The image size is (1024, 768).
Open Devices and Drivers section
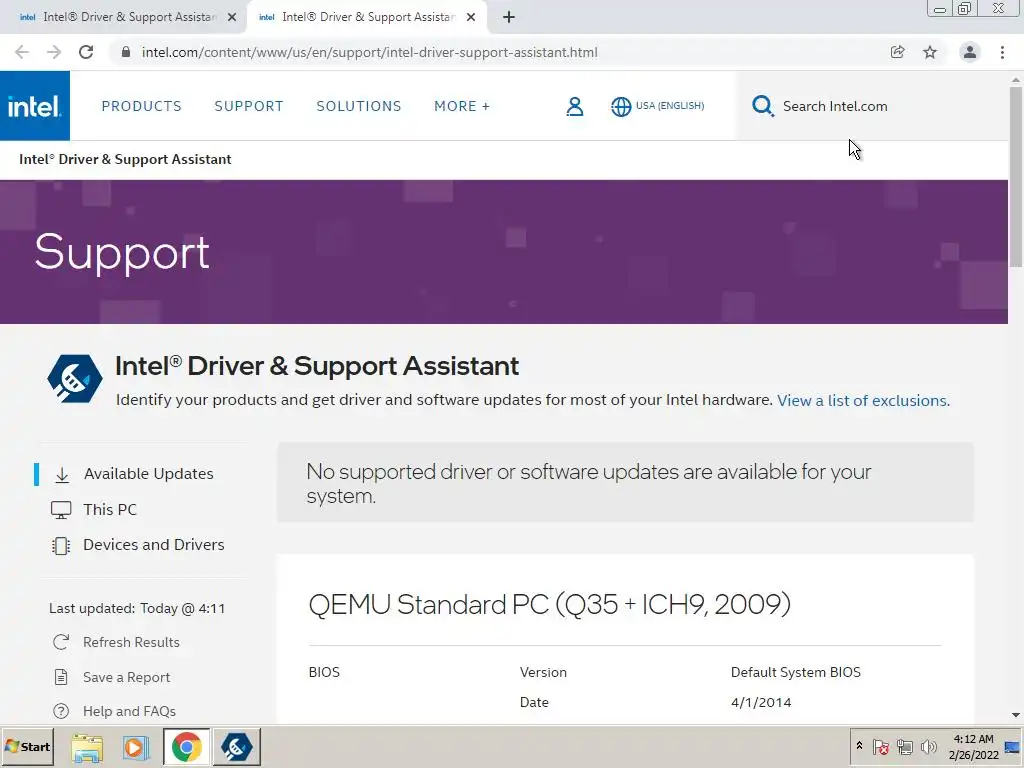[153, 545]
